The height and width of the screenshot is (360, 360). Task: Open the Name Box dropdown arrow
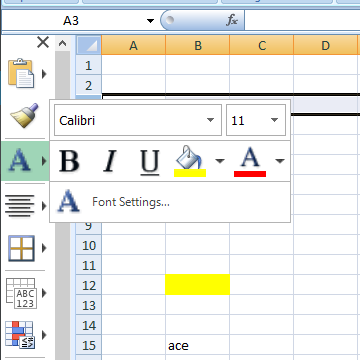pos(150,21)
